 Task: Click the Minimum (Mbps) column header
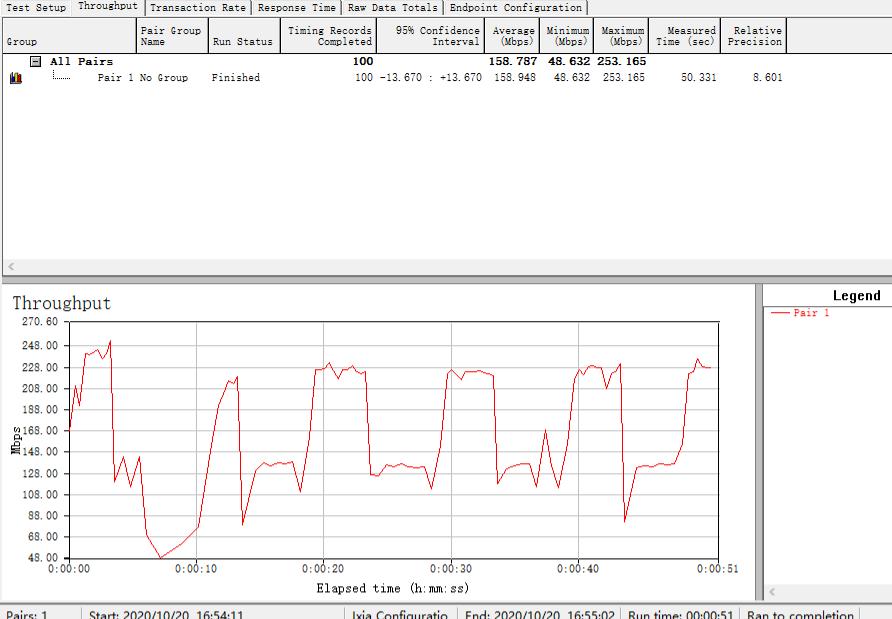[x=568, y=36]
